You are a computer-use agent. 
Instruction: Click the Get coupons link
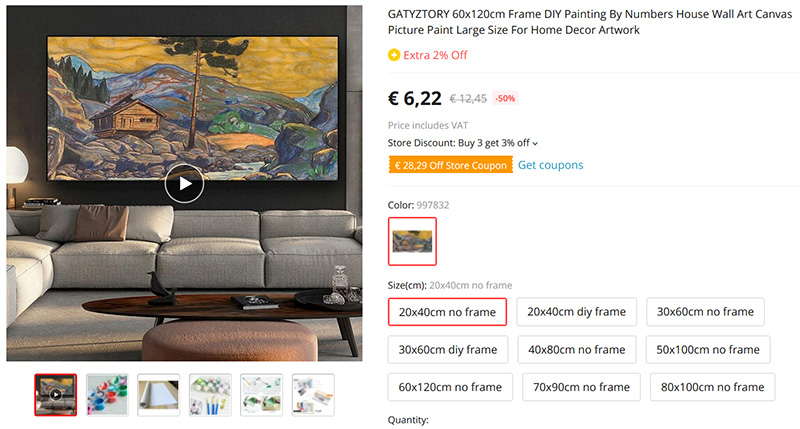[x=551, y=165]
